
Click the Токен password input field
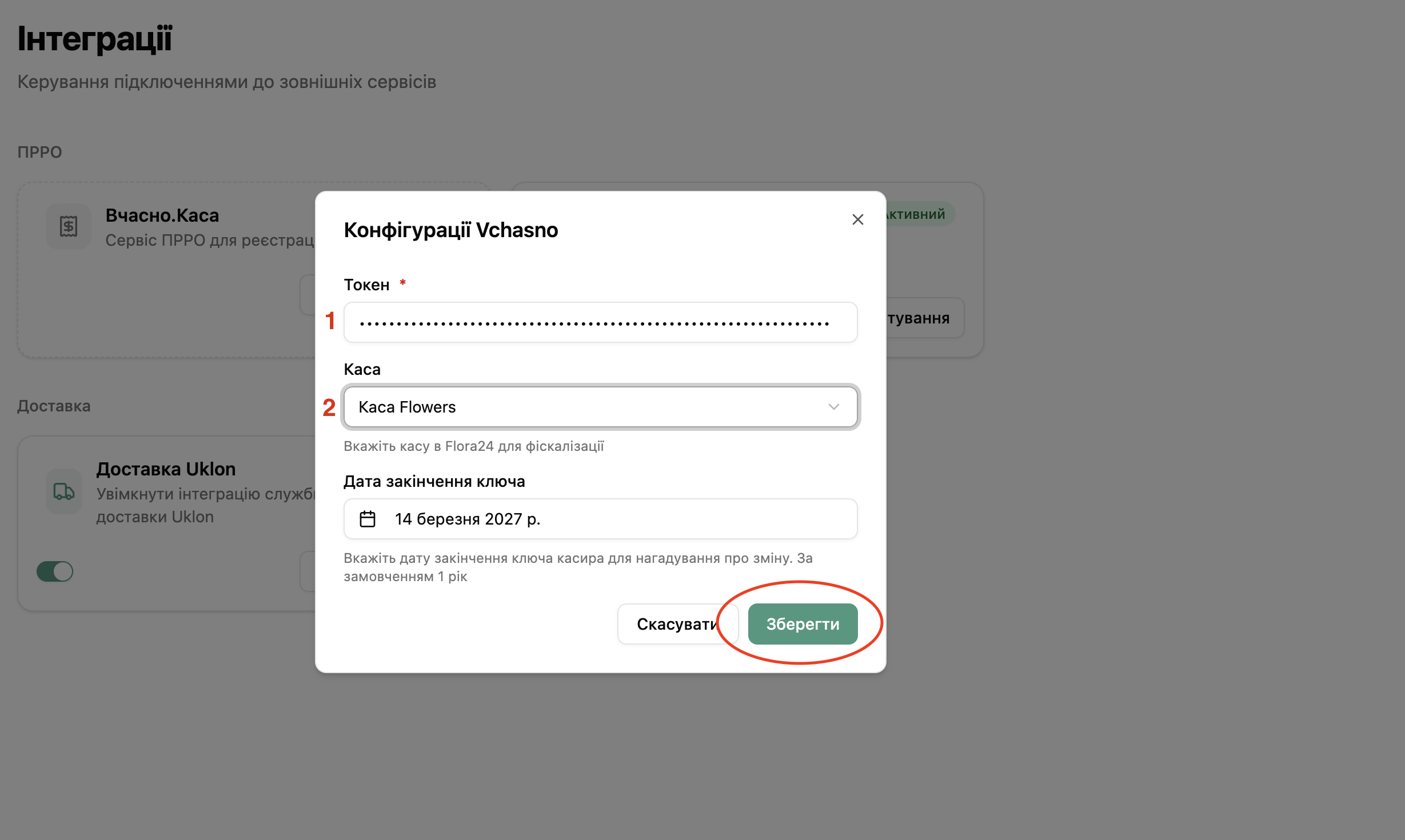coord(600,323)
